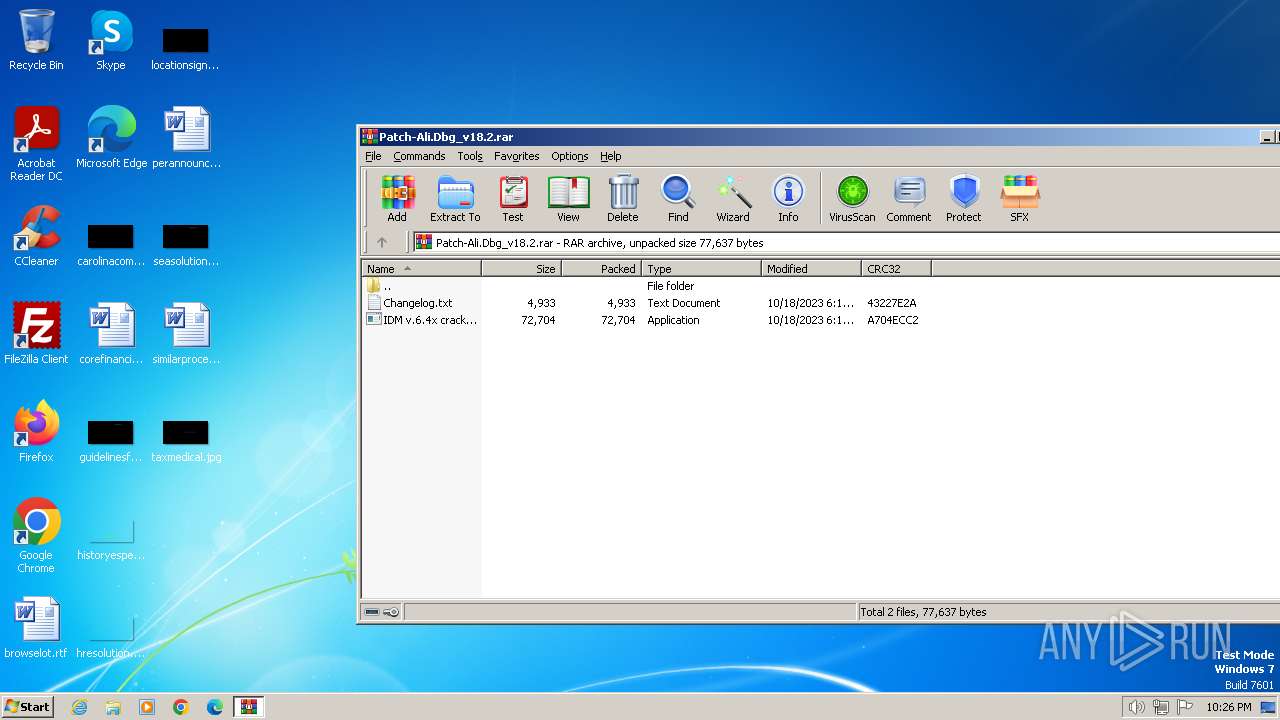Click the archive path address field

point(845,242)
